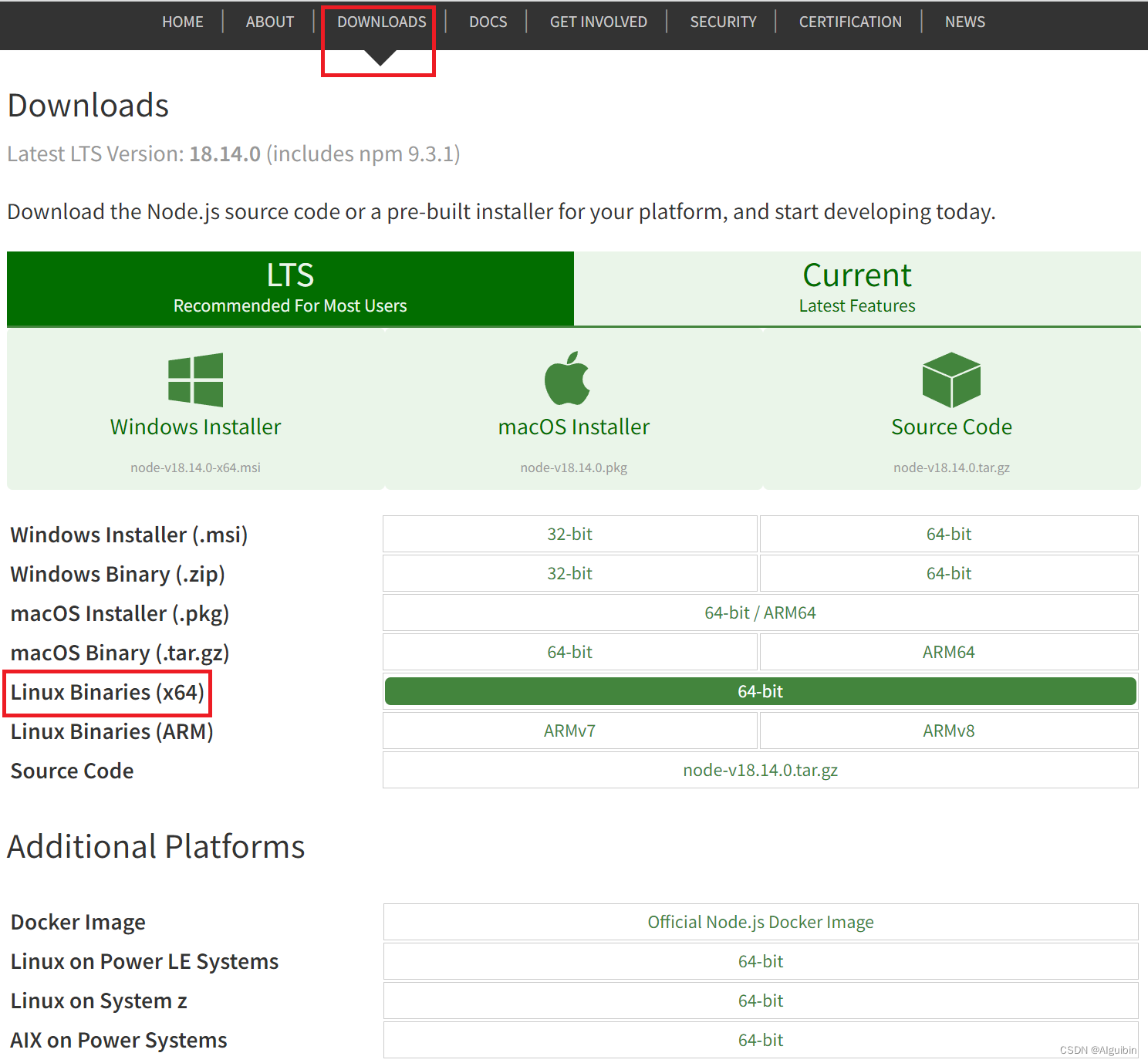Screen dimensions: 1148x1063
Task: Click the Linux Binaries (x64) row label
Action: coord(108,692)
